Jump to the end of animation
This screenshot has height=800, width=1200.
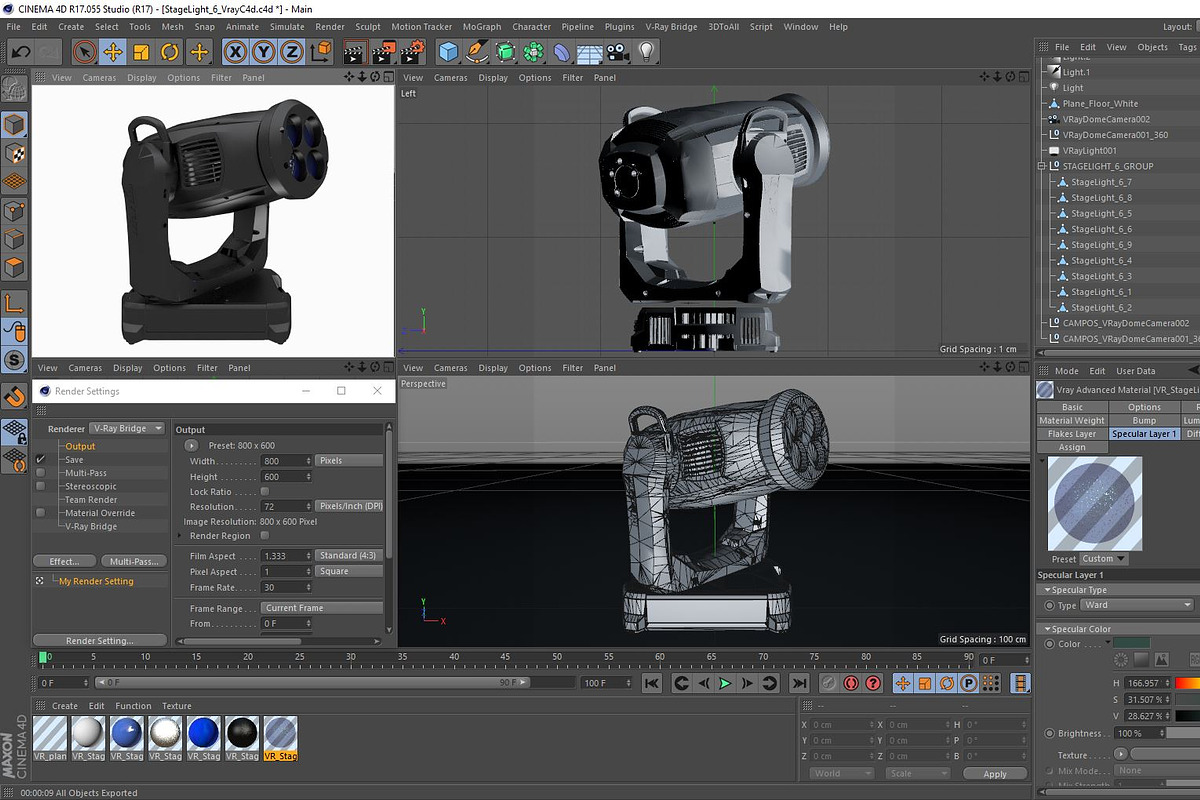pos(799,683)
